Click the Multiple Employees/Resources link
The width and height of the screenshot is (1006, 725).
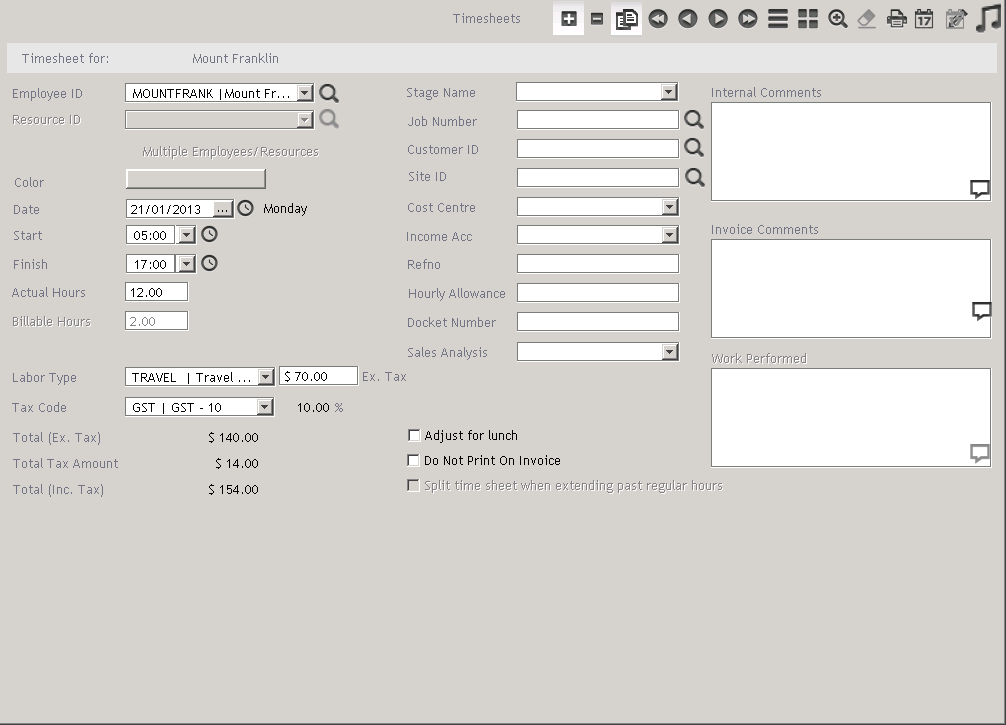(x=232, y=151)
